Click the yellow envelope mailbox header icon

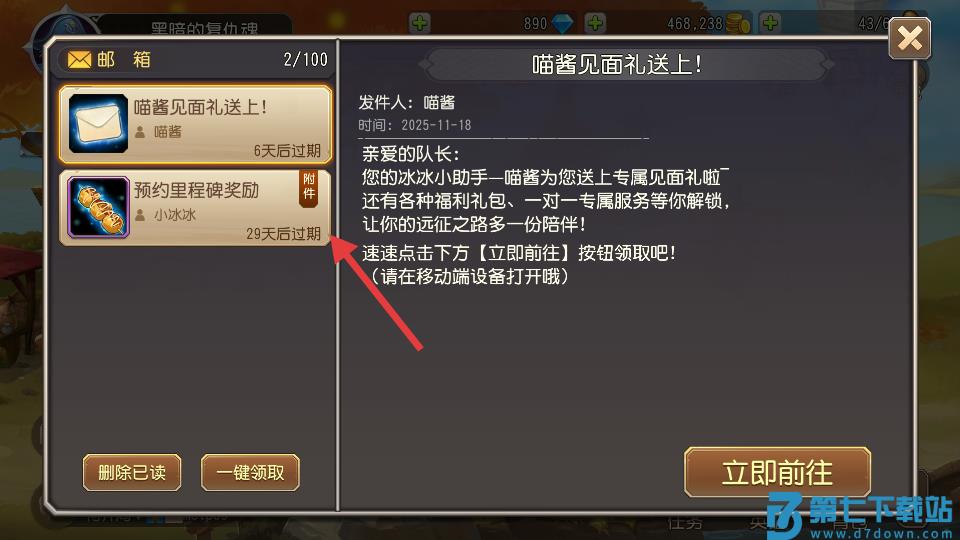click(79, 59)
